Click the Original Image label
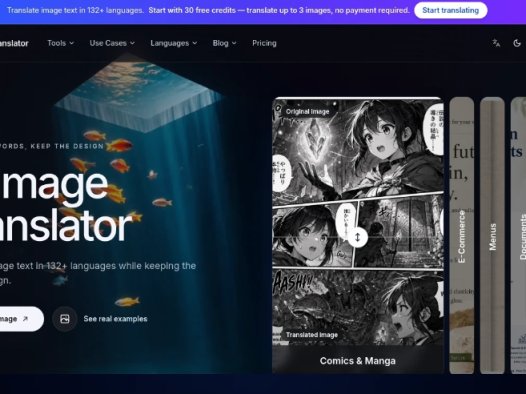The height and width of the screenshot is (394, 526). coord(307,112)
